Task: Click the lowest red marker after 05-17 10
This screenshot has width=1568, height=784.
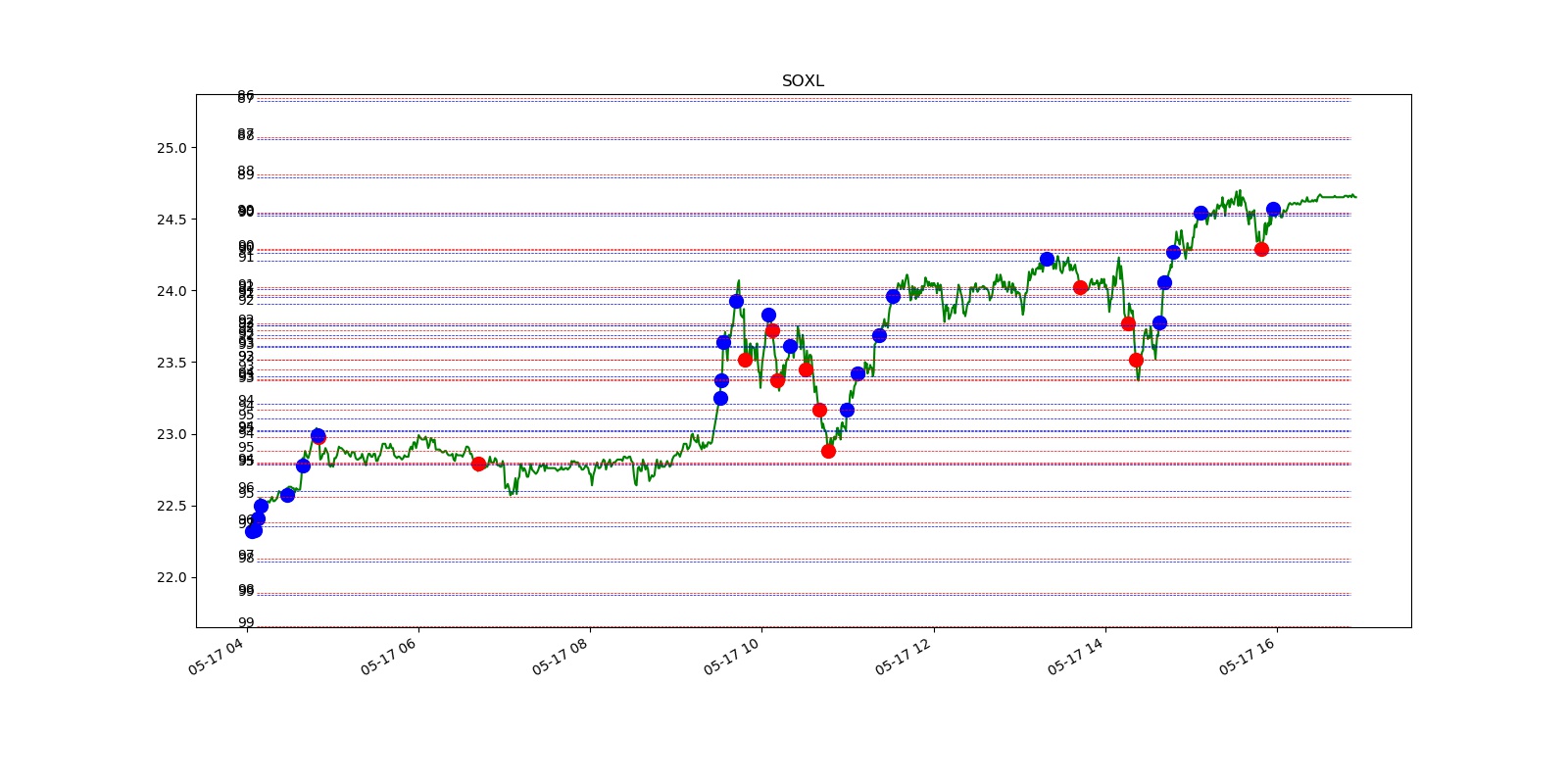Action: (828, 451)
